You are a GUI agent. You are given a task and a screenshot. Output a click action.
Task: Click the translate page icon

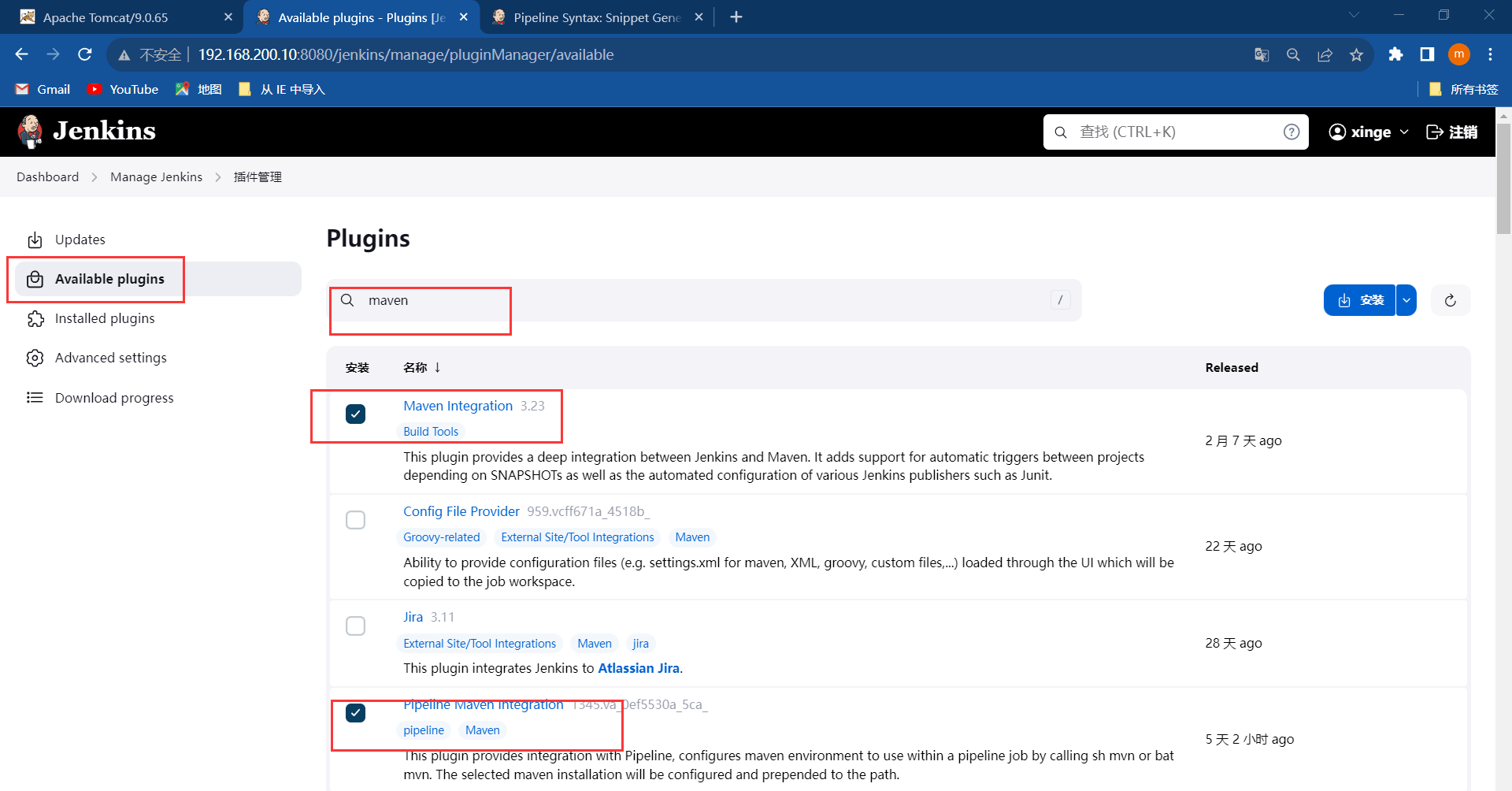pyautogui.click(x=1262, y=54)
